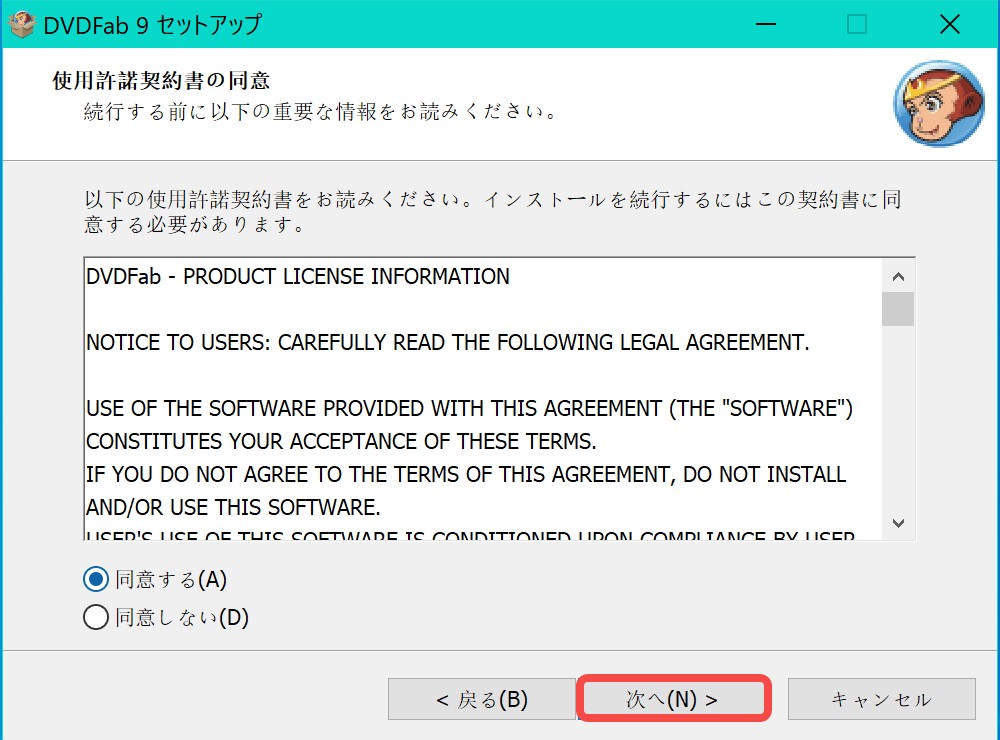
Task: Click the 'NOTICE TO USERS' license line
Action: [x=448, y=343]
